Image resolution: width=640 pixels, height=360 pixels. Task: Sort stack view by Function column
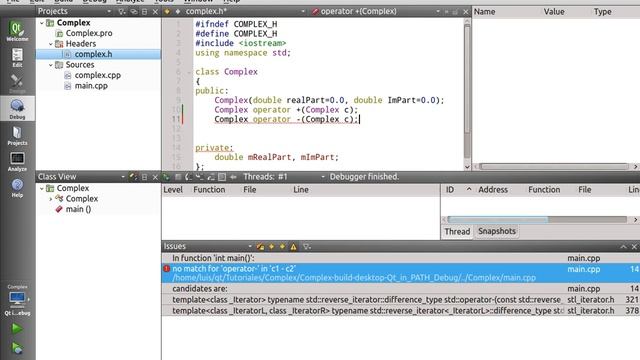click(x=209, y=190)
